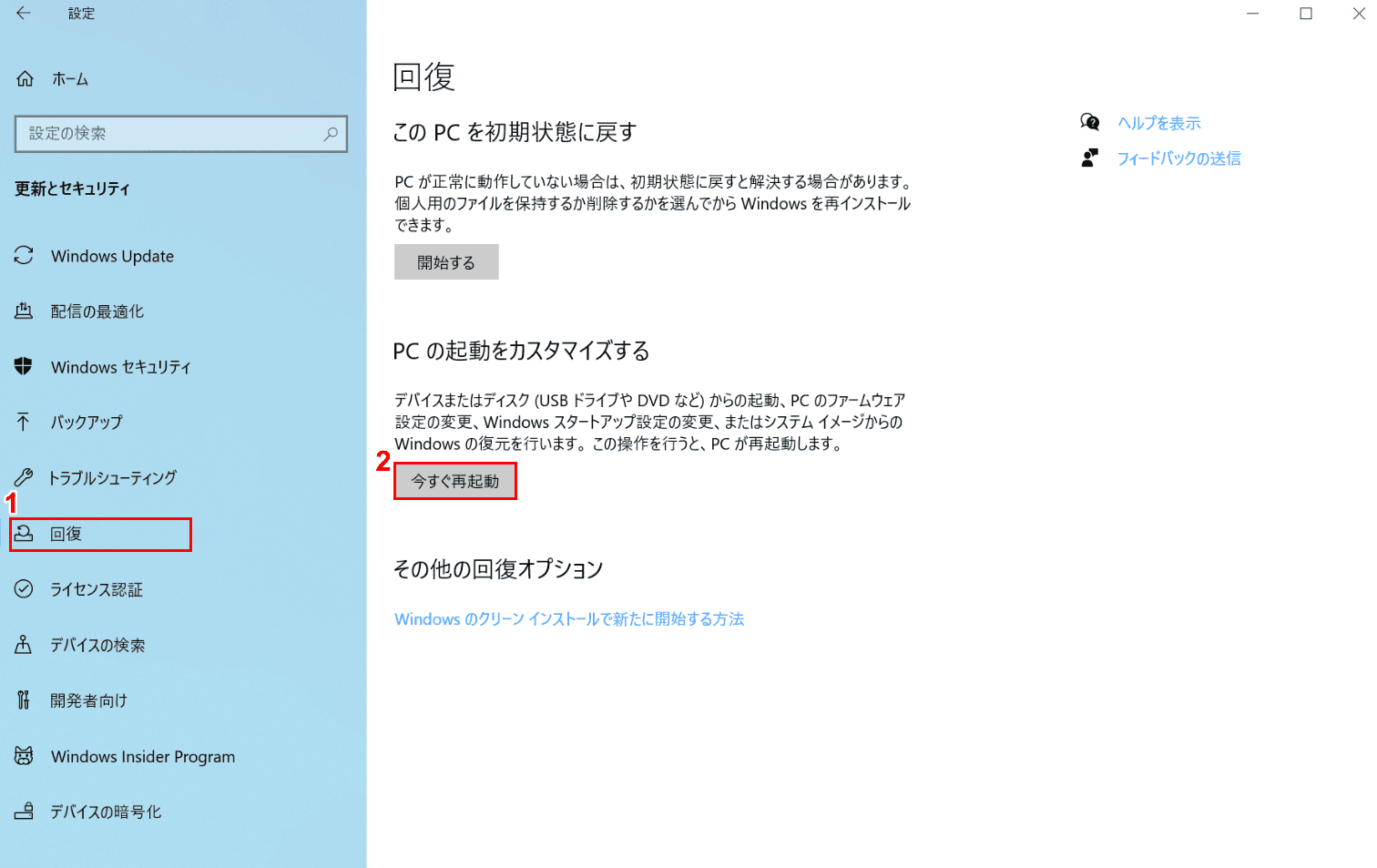Open フィードバックの送信 link

pos(1179,158)
